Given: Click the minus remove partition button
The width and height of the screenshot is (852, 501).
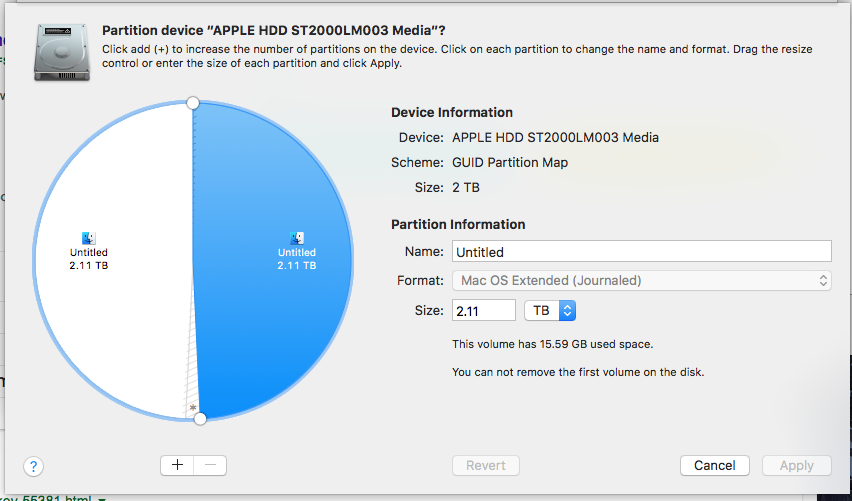Looking at the screenshot, I should (x=210, y=465).
